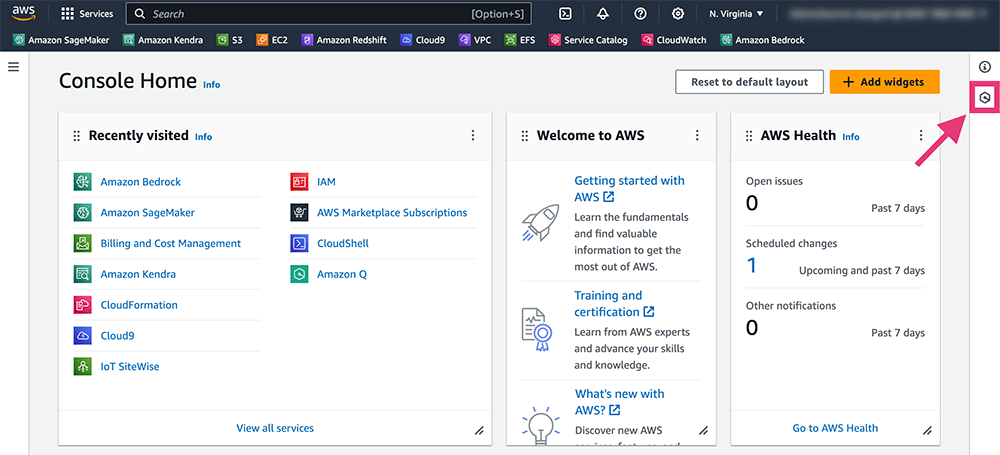
Task: Open the VPC favorite shortcut
Action: point(475,40)
